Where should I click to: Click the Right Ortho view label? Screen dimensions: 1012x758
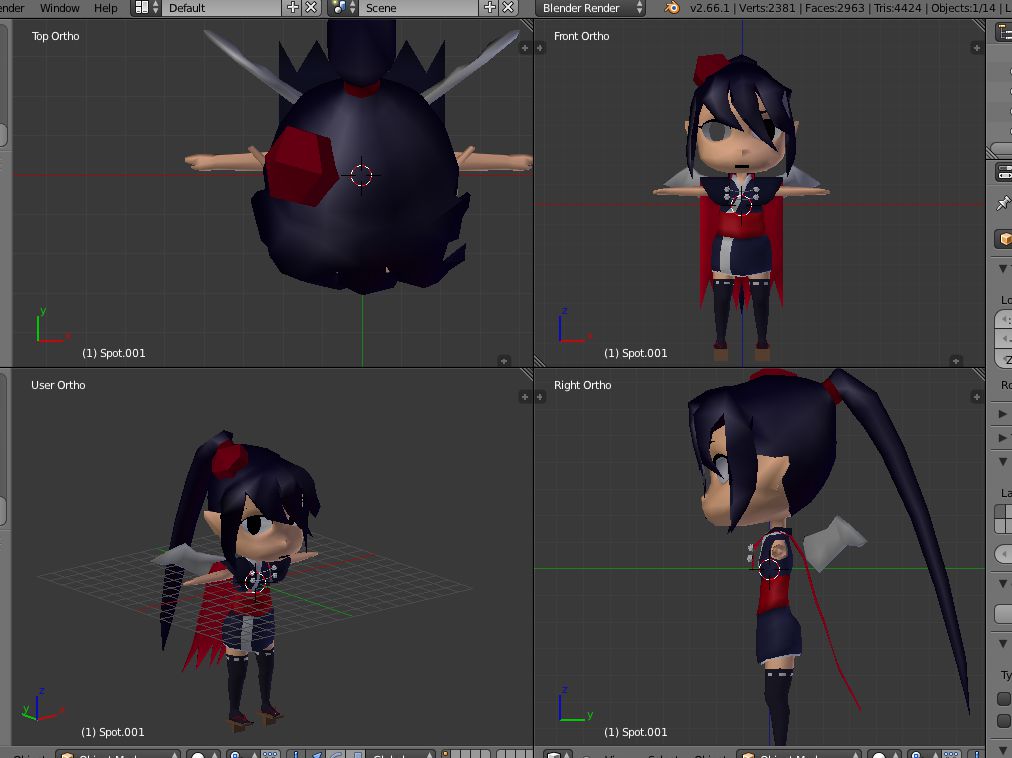[582, 385]
